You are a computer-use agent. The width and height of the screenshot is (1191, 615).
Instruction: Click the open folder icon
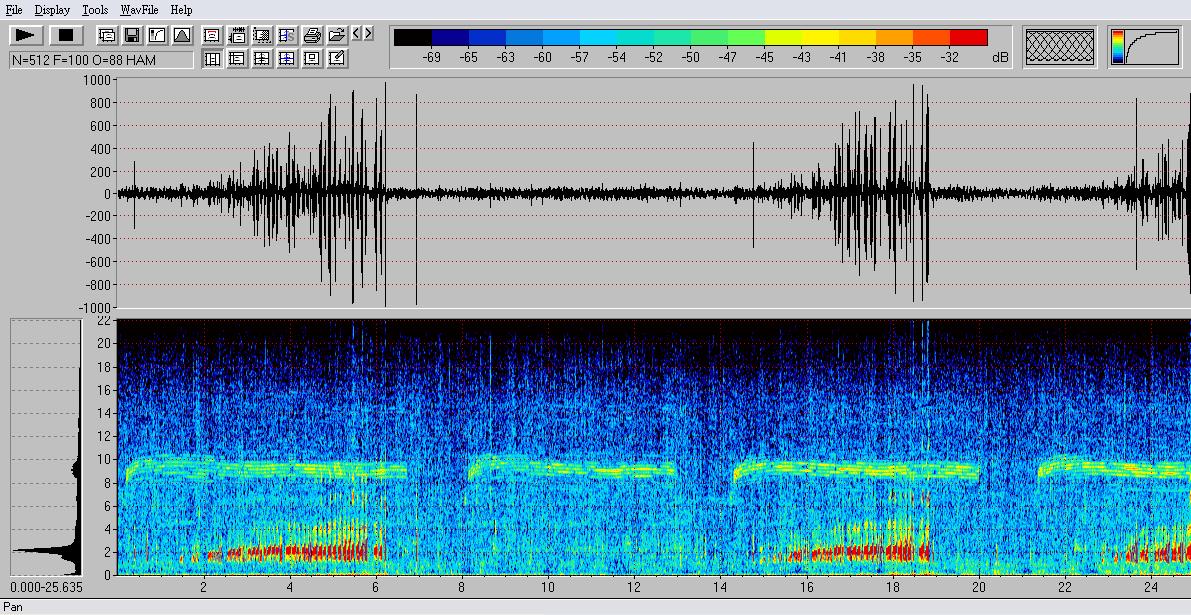click(337, 35)
